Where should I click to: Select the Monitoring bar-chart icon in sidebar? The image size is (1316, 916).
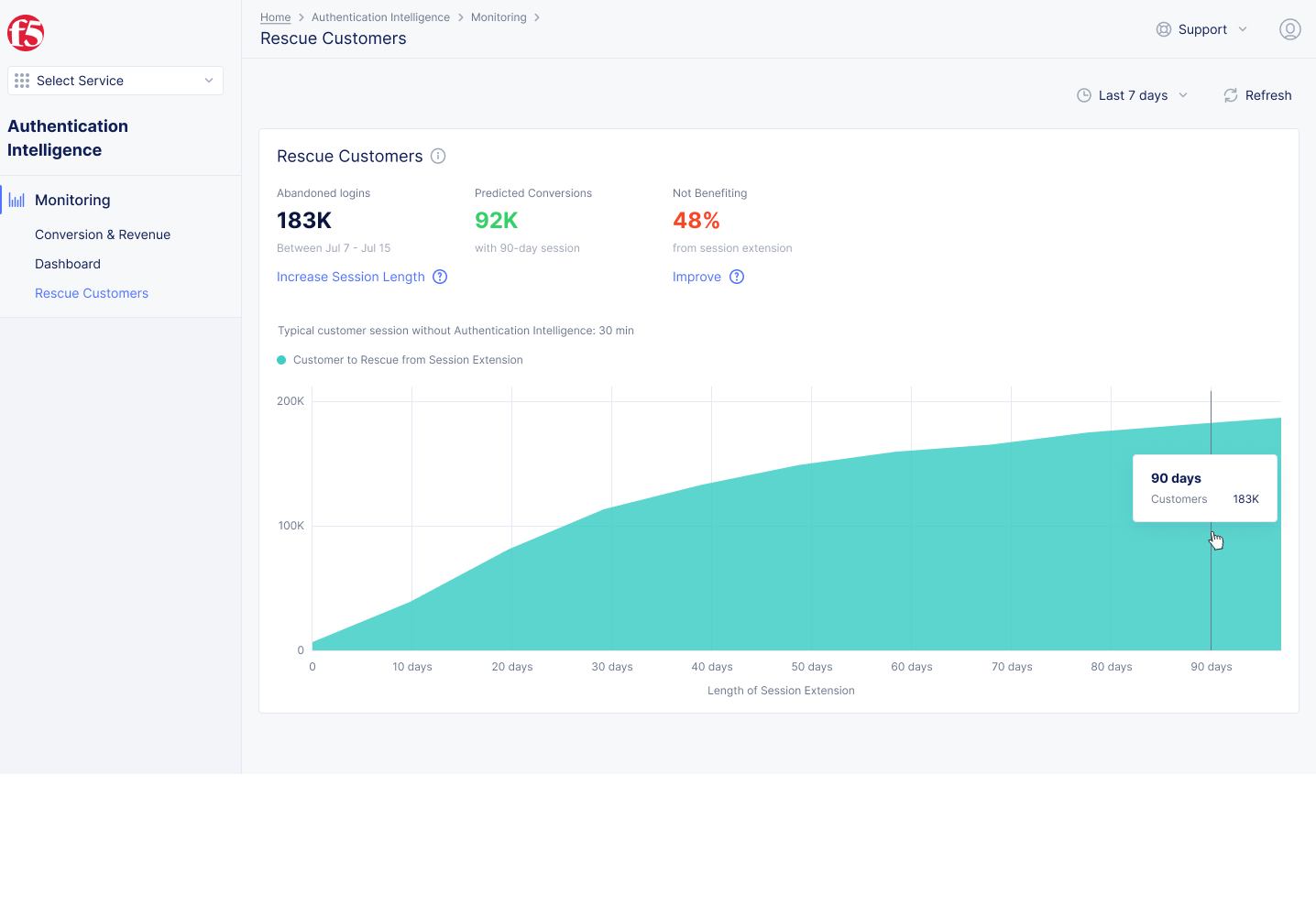click(x=16, y=199)
